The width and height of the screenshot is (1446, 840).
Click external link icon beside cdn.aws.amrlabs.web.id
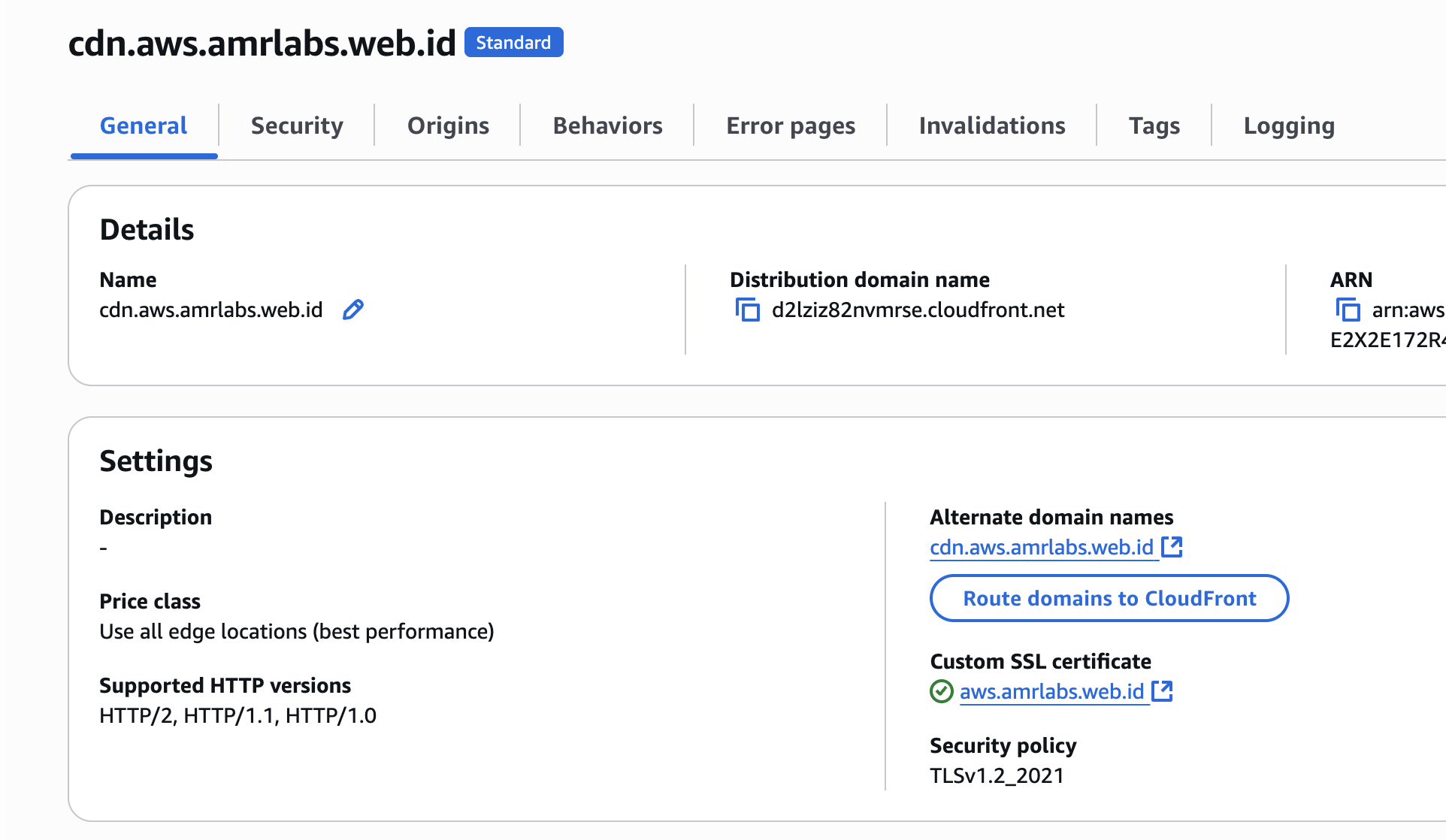tap(1172, 547)
